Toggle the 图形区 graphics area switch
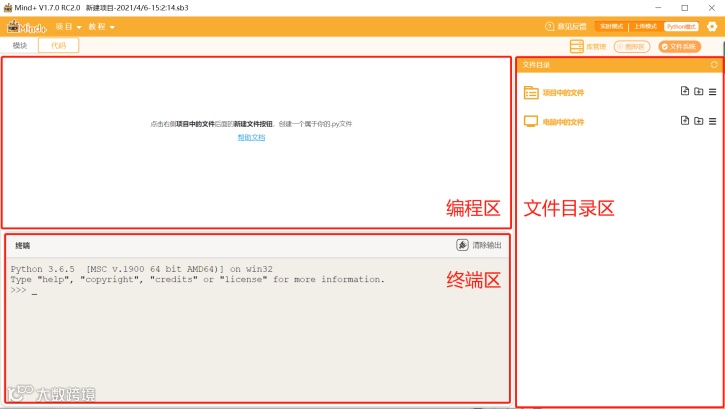The width and height of the screenshot is (725, 409). click(632, 47)
